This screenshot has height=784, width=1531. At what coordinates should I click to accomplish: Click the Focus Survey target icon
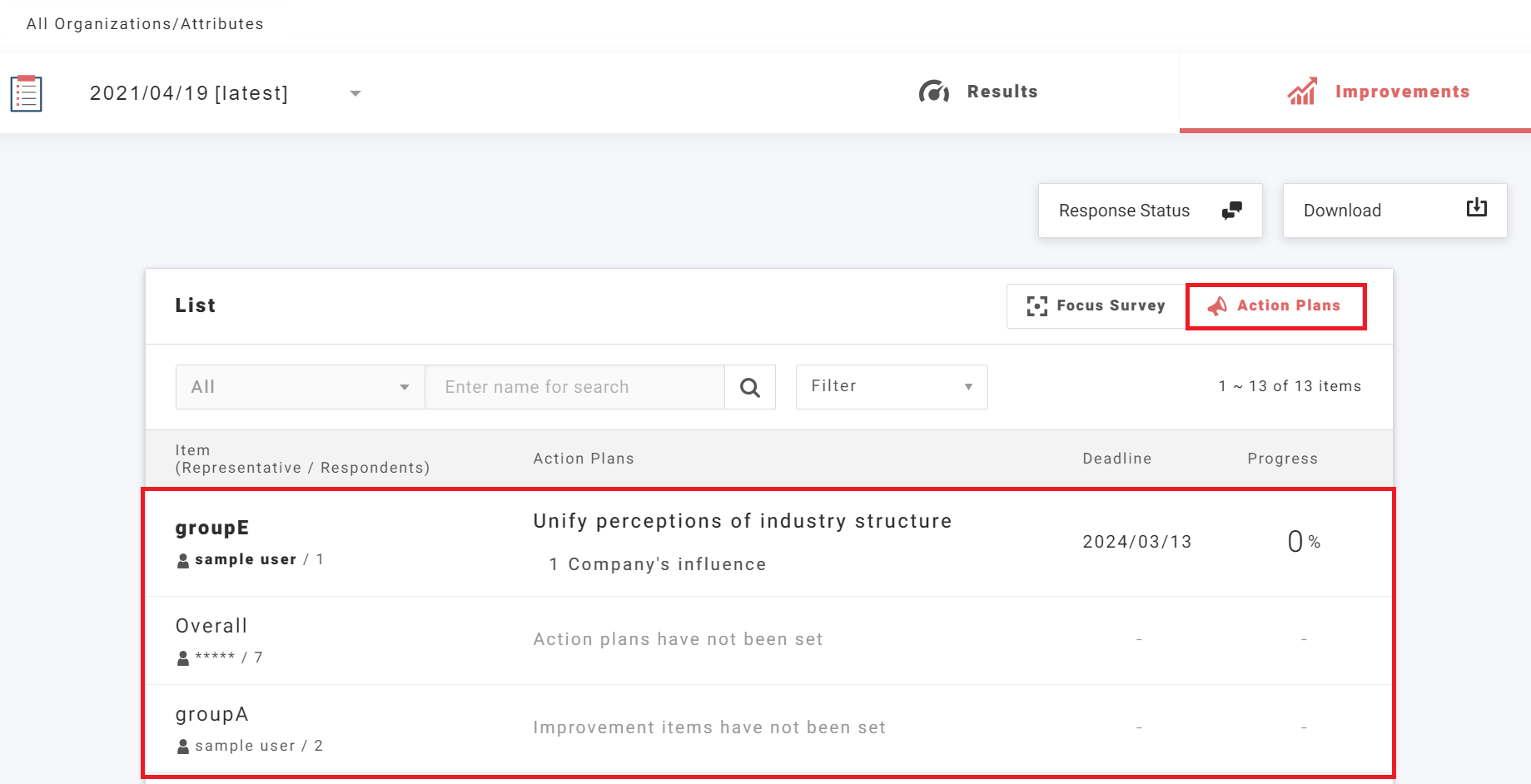point(1036,306)
